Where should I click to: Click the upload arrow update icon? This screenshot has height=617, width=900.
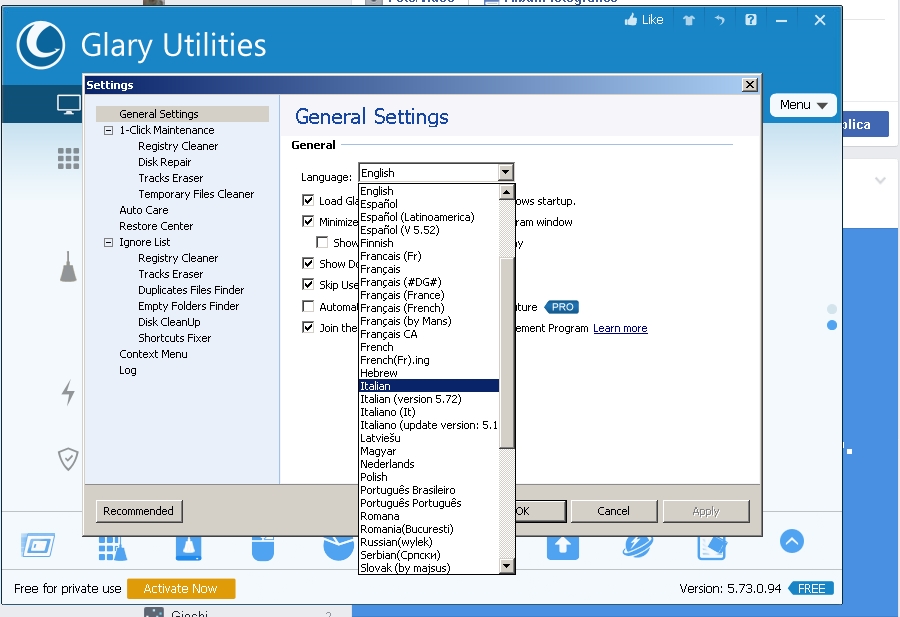[x=562, y=547]
